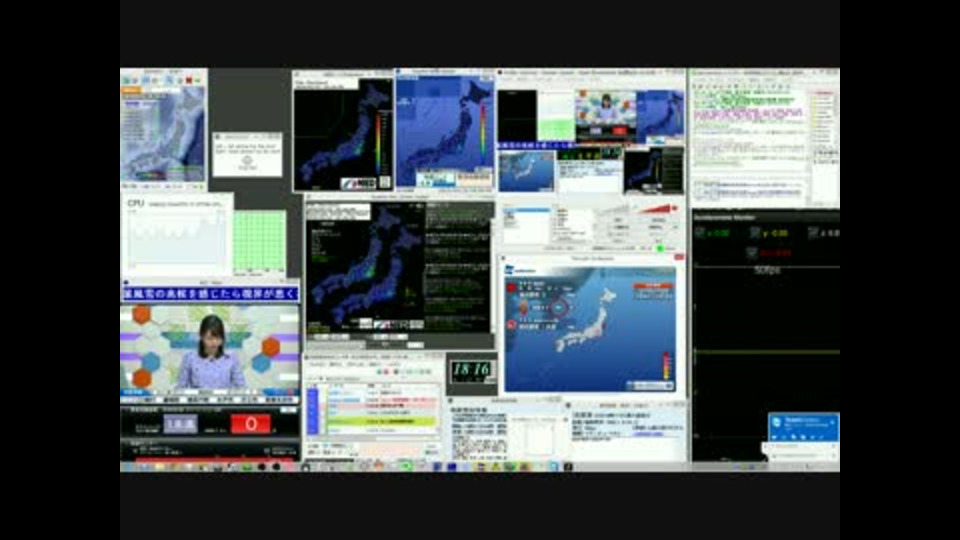Click the orange icon in the taskbar
Viewport: 960px width, 540px height.
pos(378,465)
